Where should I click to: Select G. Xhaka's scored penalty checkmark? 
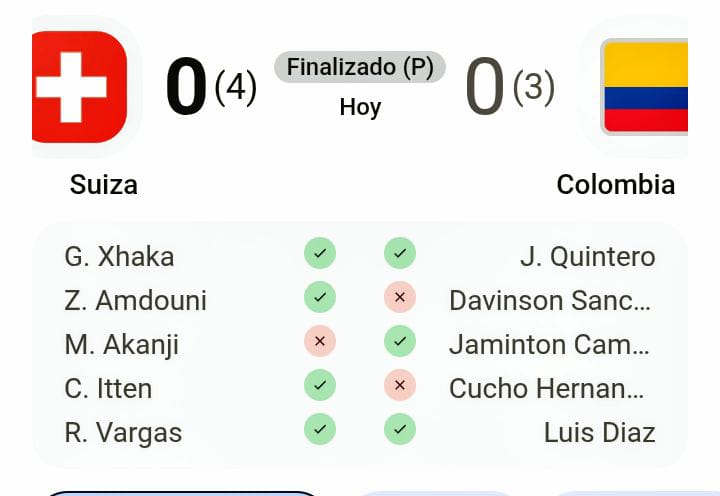[320, 253]
